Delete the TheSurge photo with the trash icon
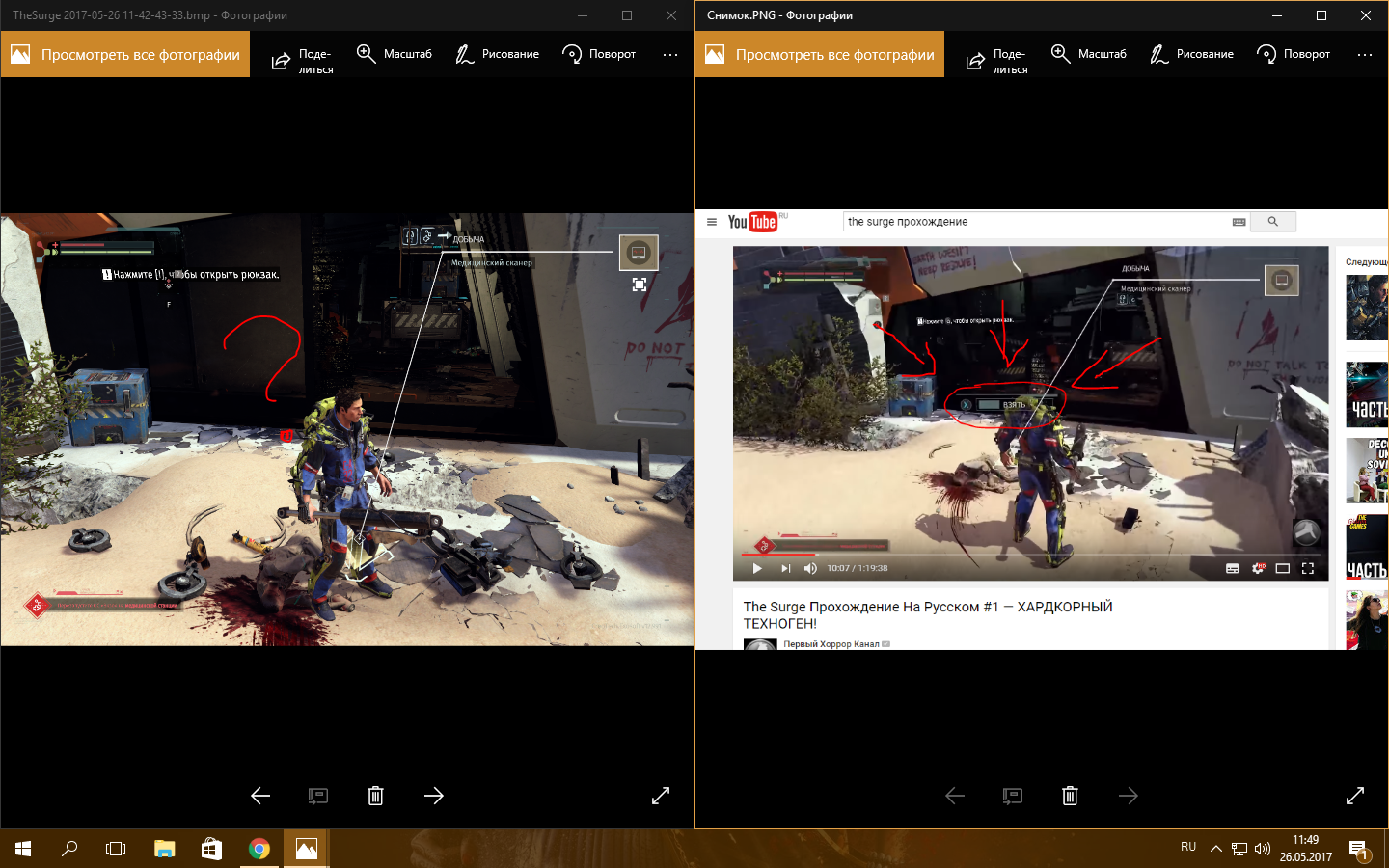This screenshot has height=868, width=1389. click(x=375, y=796)
